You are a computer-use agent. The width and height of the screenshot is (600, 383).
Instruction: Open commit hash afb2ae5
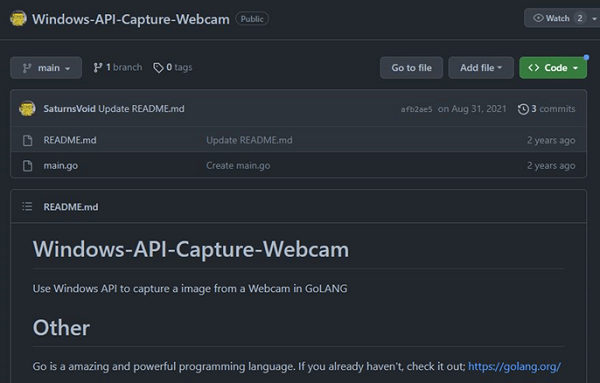(x=416, y=109)
